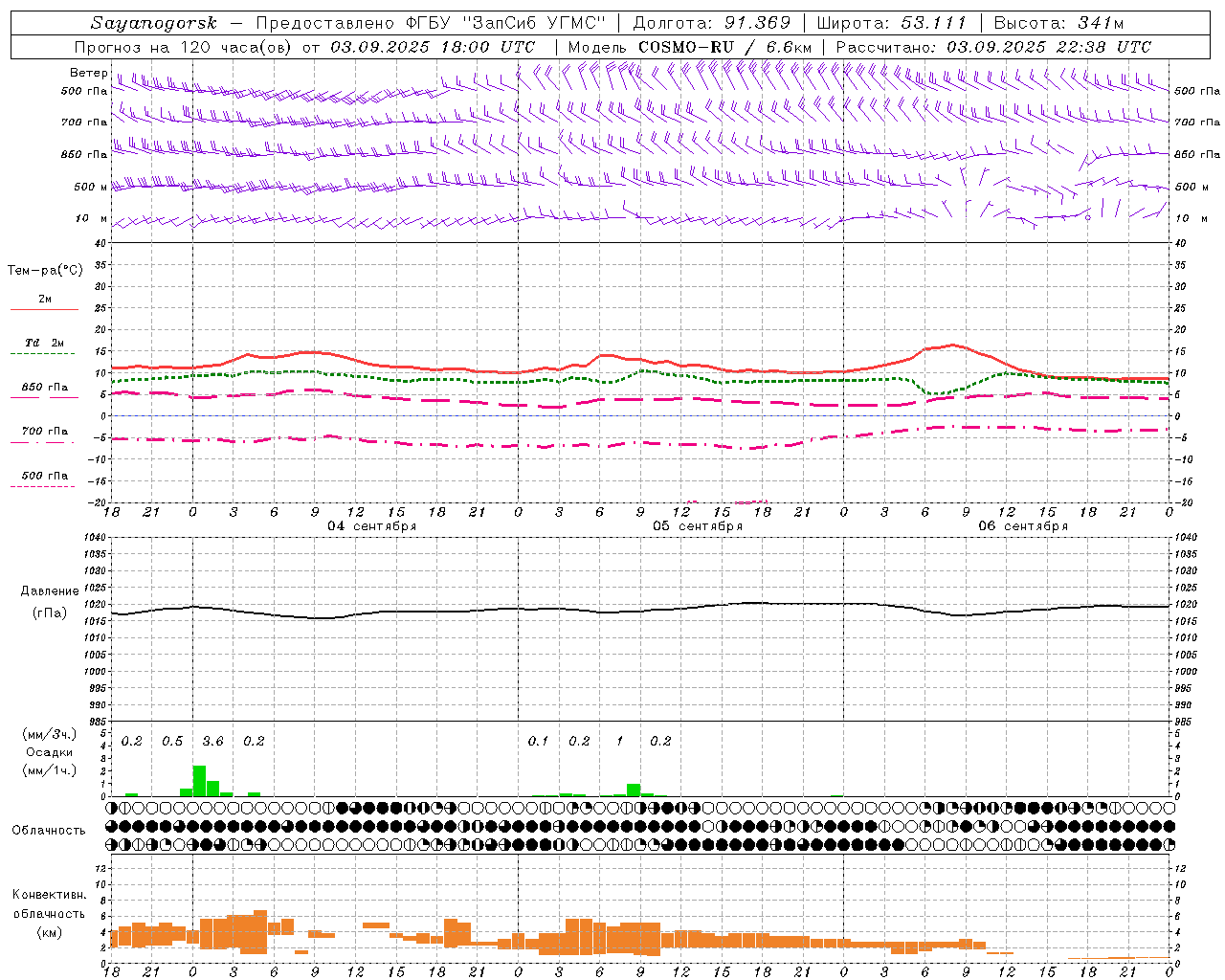
Task: Click the 'Конвективн.' convective cloud label
Action: point(49,895)
